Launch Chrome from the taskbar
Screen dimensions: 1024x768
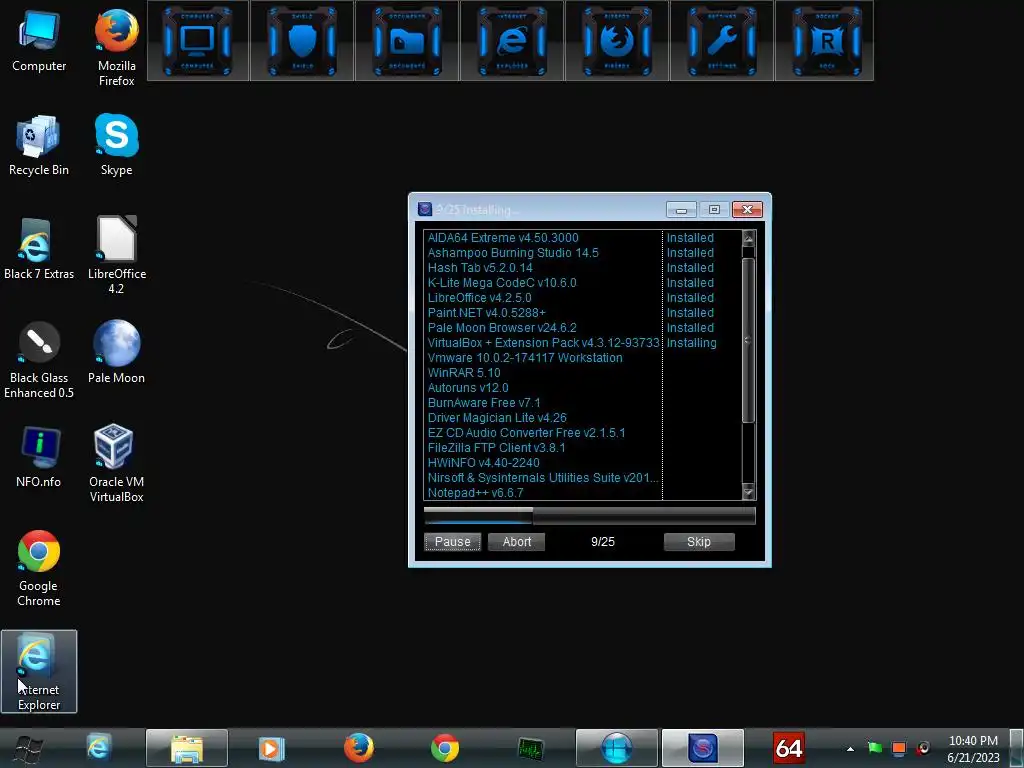pyautogui.click(x=445, y=748)
